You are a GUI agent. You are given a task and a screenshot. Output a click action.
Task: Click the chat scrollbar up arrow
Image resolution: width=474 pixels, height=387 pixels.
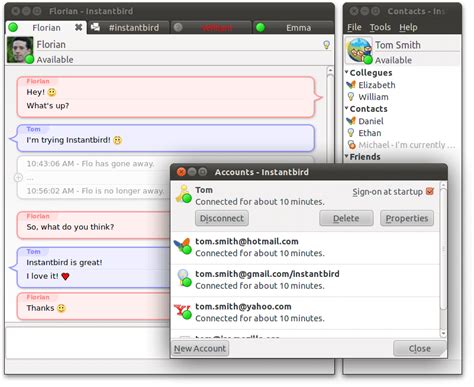coord(330,70)
